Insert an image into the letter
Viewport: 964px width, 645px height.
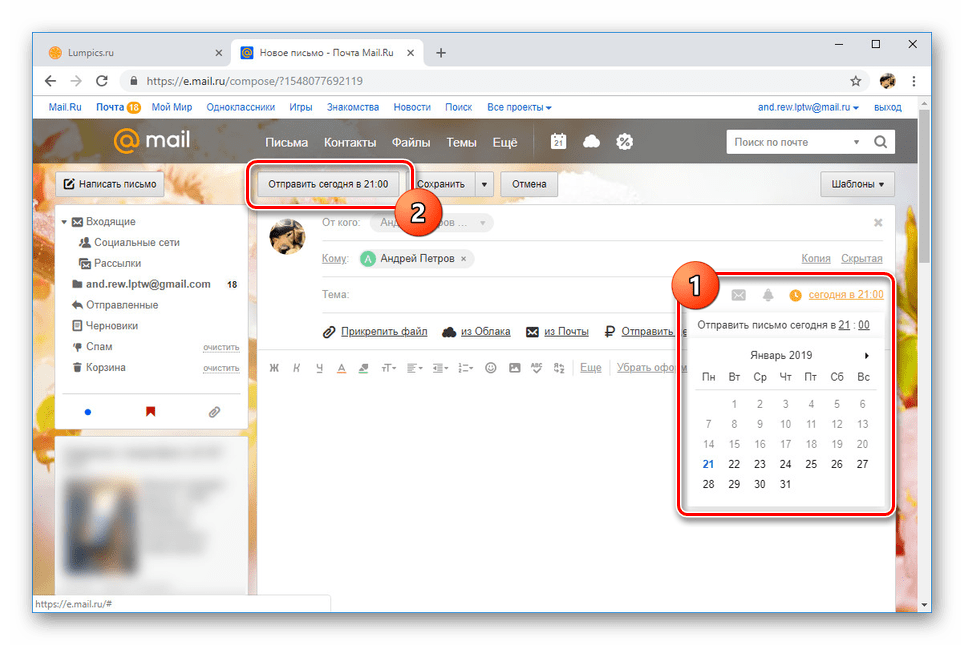point(515,368)
